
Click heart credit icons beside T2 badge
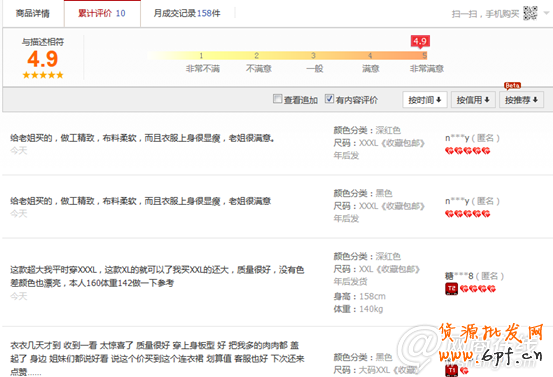[478, 289]
